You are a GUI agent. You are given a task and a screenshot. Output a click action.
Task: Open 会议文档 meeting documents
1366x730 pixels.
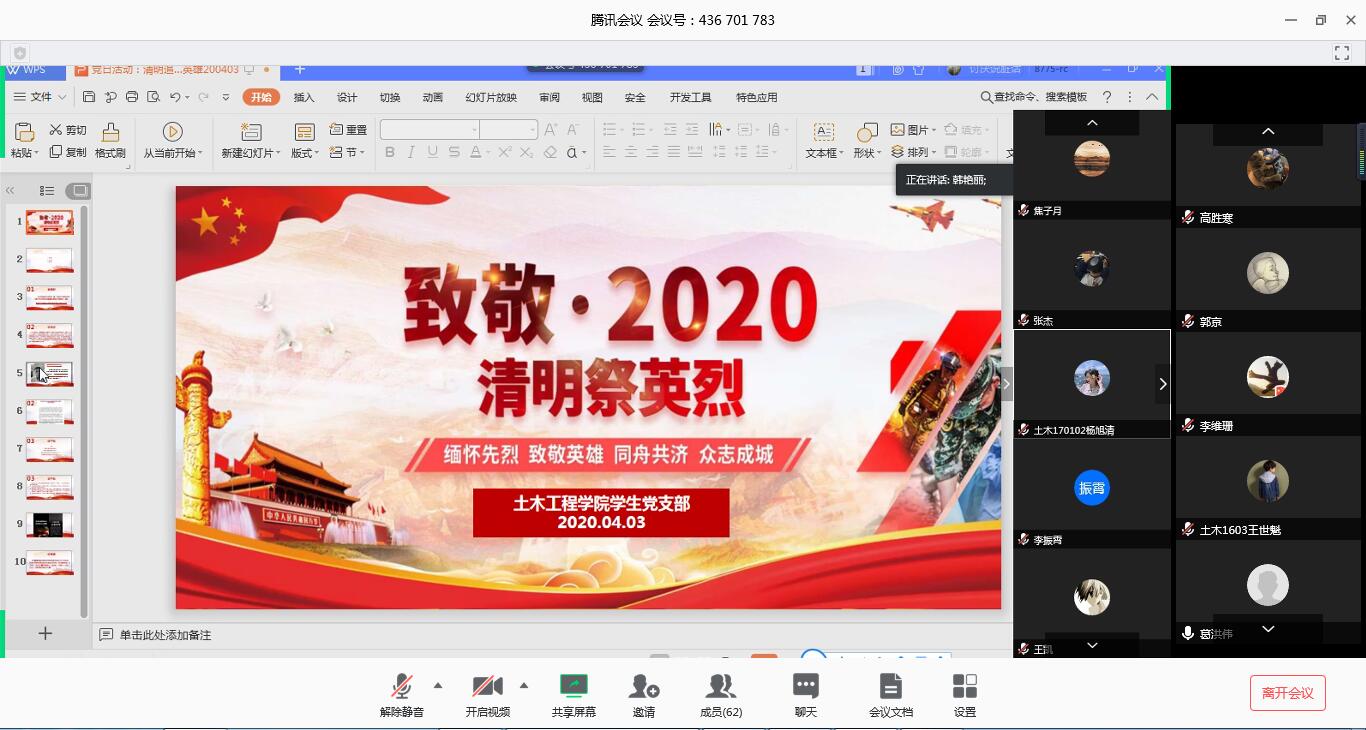click(890, 687)
